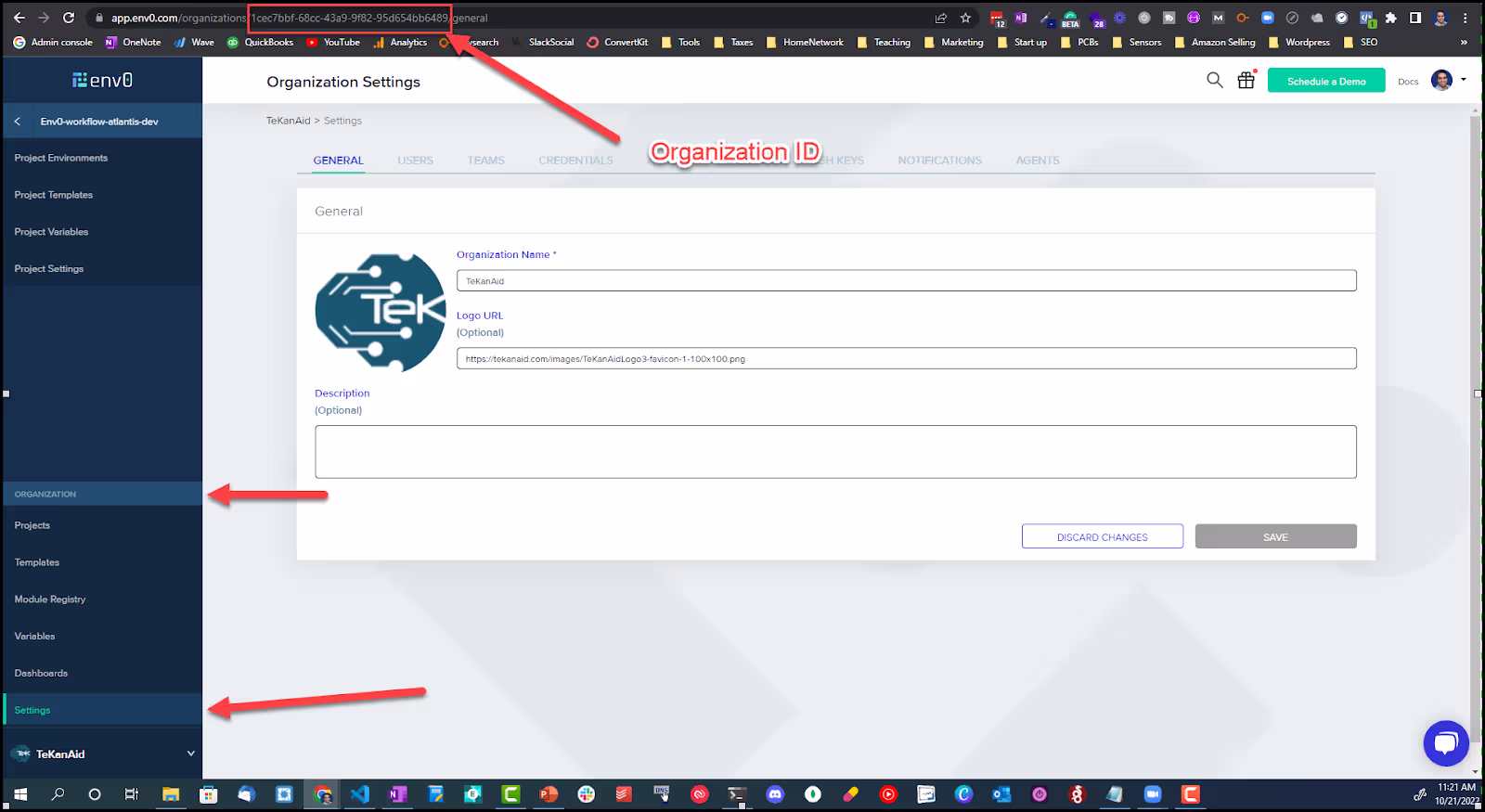Open the Docs link
This screenshot has width=1485, height=812.
point(1408,82)
